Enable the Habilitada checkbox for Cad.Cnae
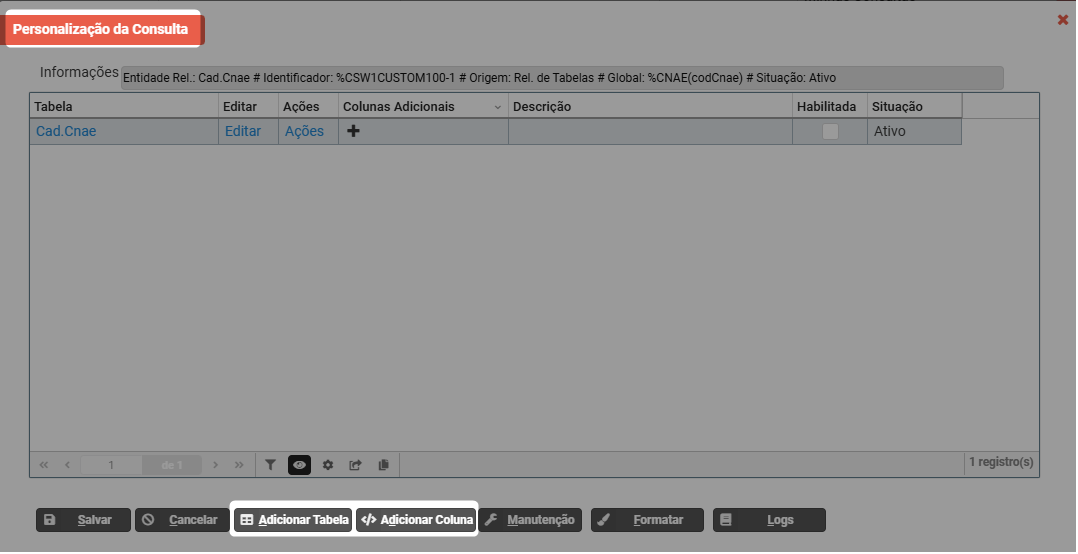1078x554 pixels. (830, 131)
